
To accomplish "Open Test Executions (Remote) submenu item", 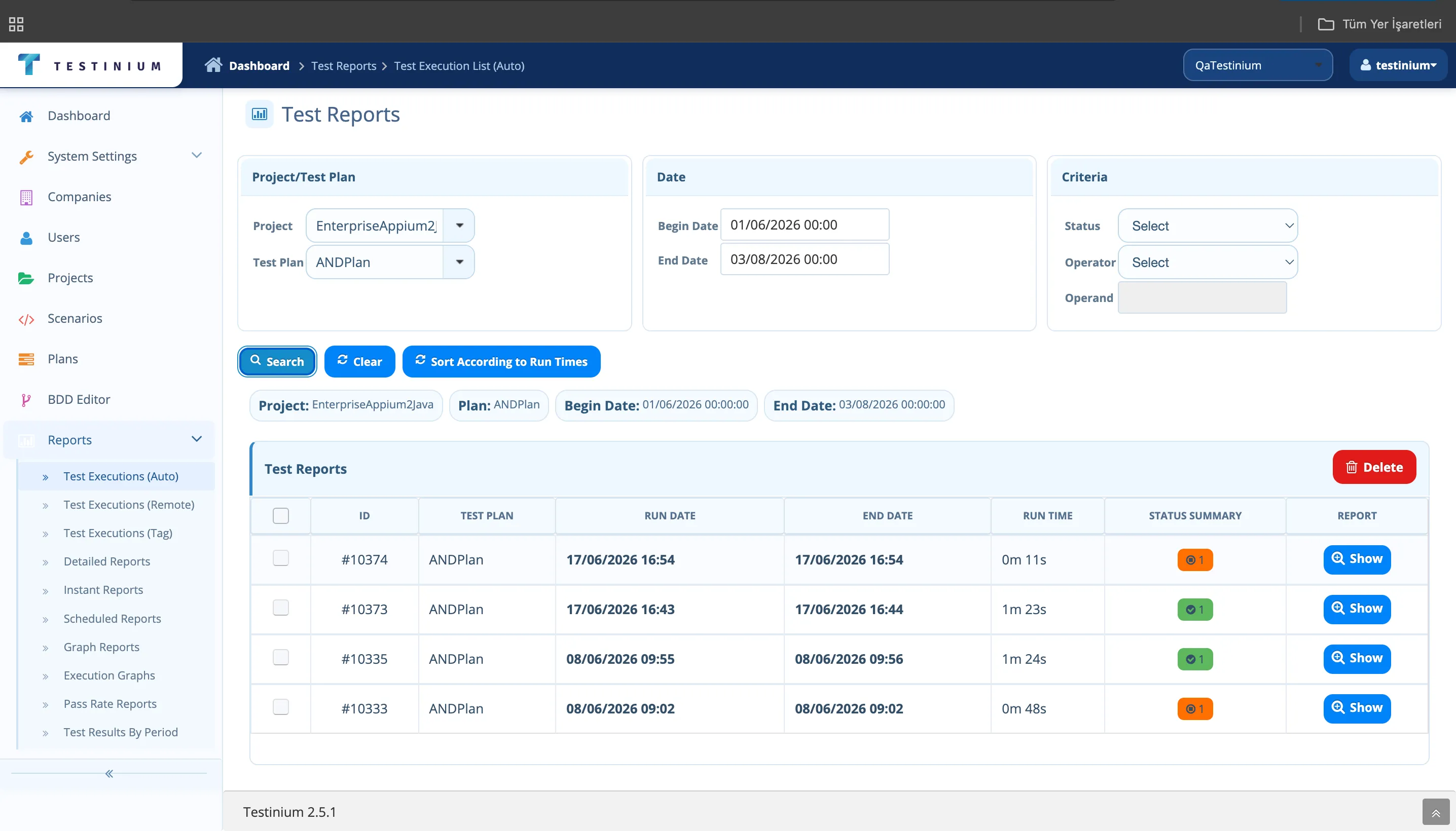I will pos(128,505).
